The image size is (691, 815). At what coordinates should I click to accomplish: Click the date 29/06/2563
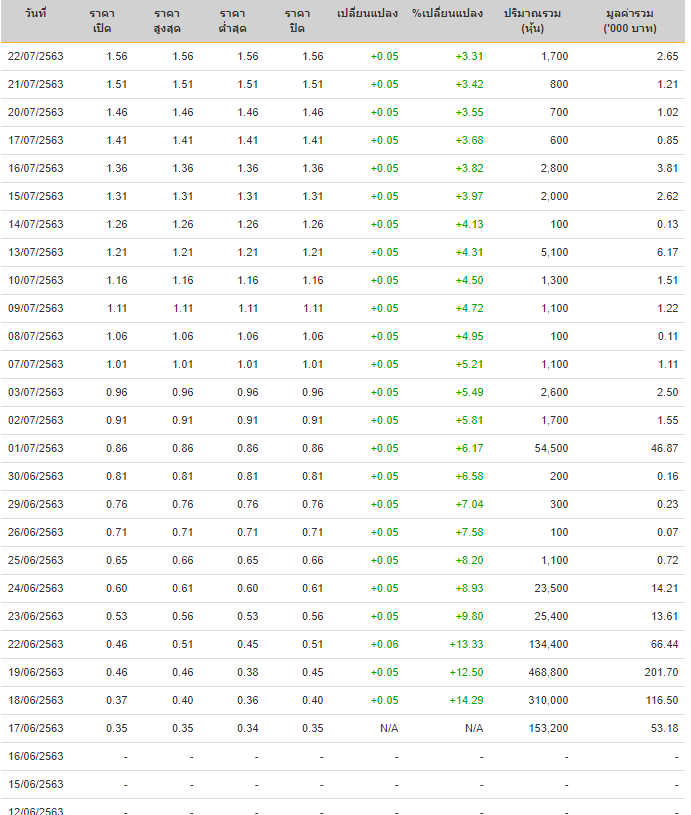click(35, 505)
